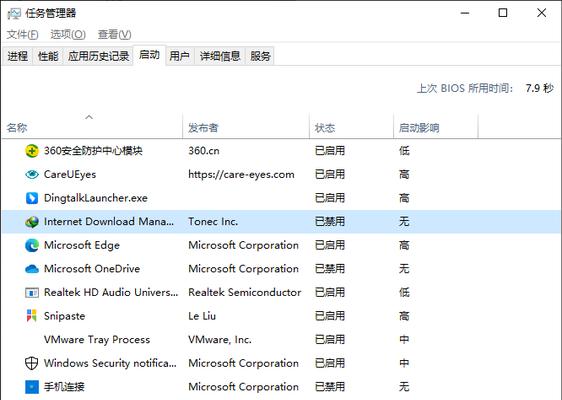Select the Microsoft Edge entry name
562x400 pixels.
point(82,245)
